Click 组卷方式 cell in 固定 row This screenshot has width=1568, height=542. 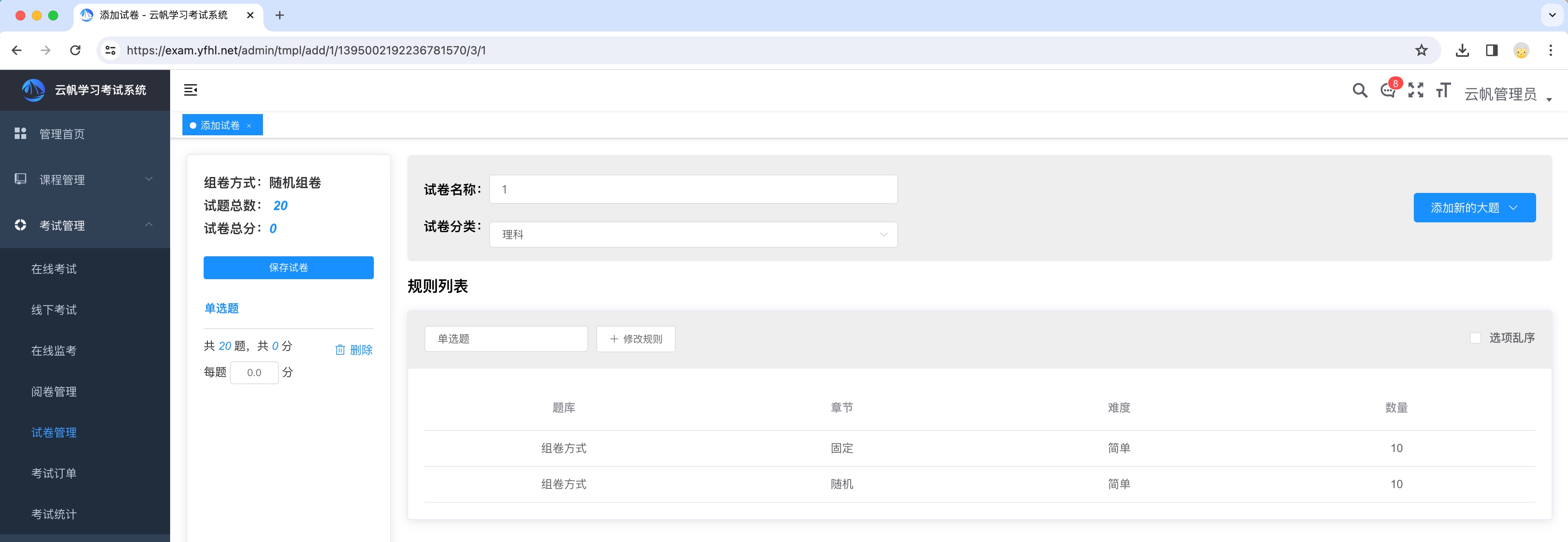[x=564, y=448]
